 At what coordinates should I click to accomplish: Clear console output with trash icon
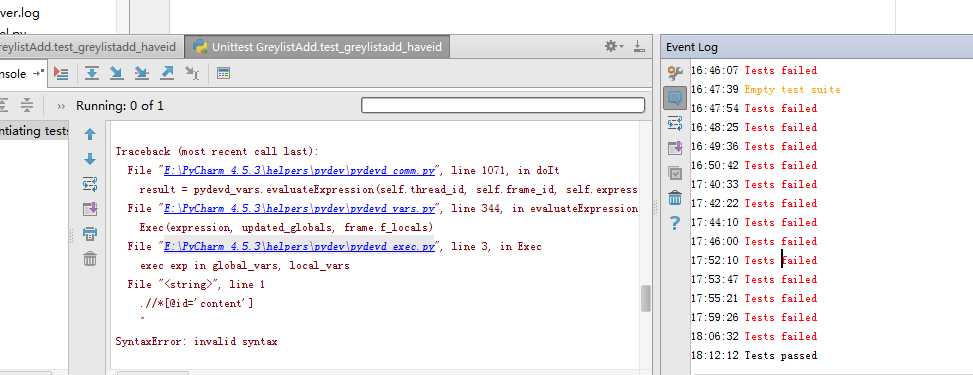(90, 258)
